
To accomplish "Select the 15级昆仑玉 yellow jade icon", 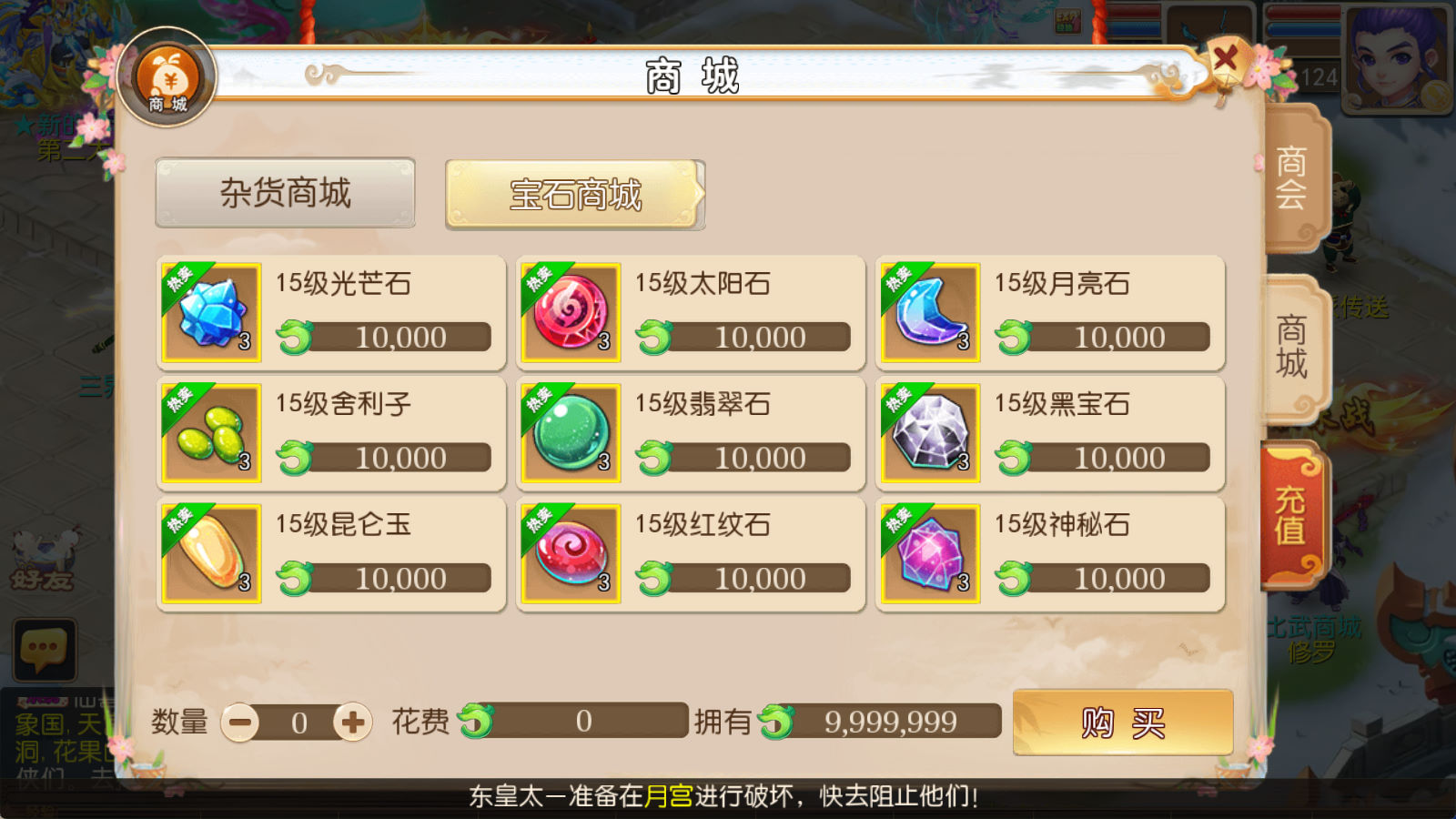I will (211, 553).
